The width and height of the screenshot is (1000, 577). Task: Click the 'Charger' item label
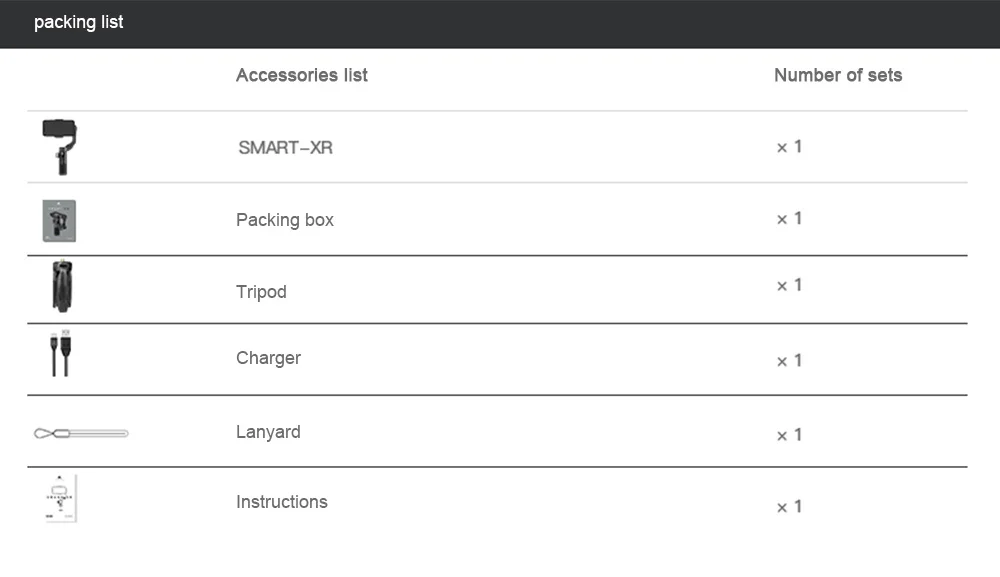(x=268, y=358)
